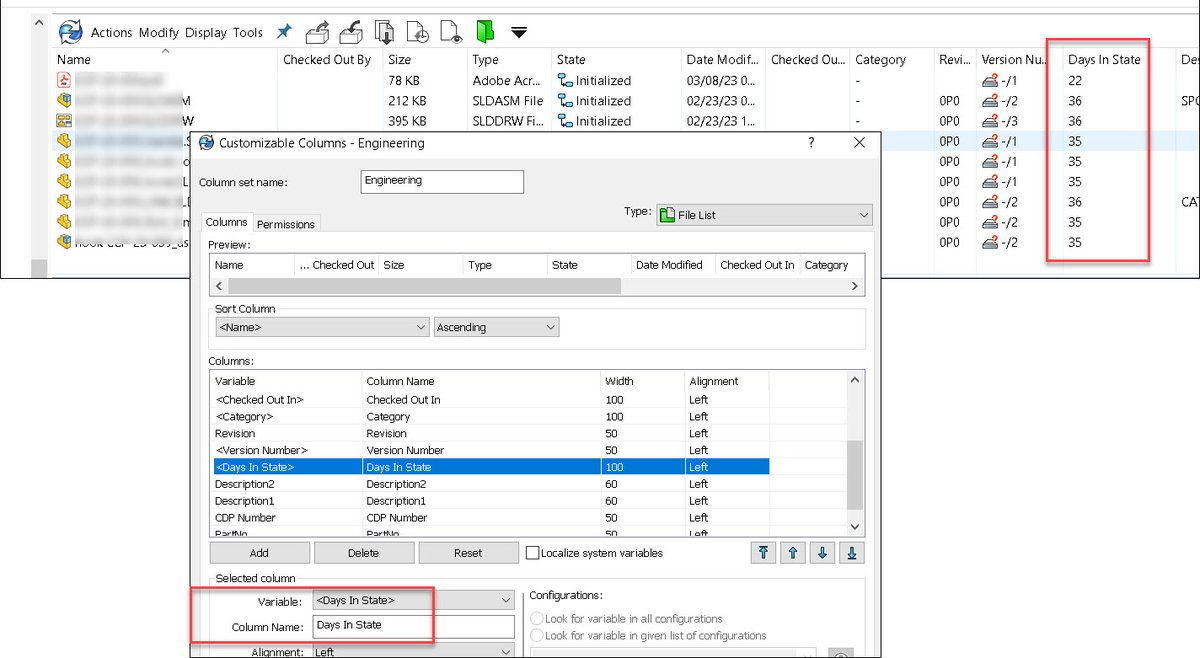Click the Check In box icon
1200x658 pixels.
pyautogui.click(x=352, y=32)
